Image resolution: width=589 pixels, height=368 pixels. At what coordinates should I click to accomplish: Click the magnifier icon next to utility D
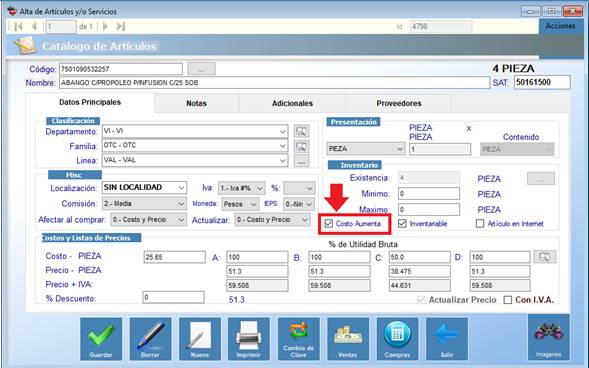(545, 257)
